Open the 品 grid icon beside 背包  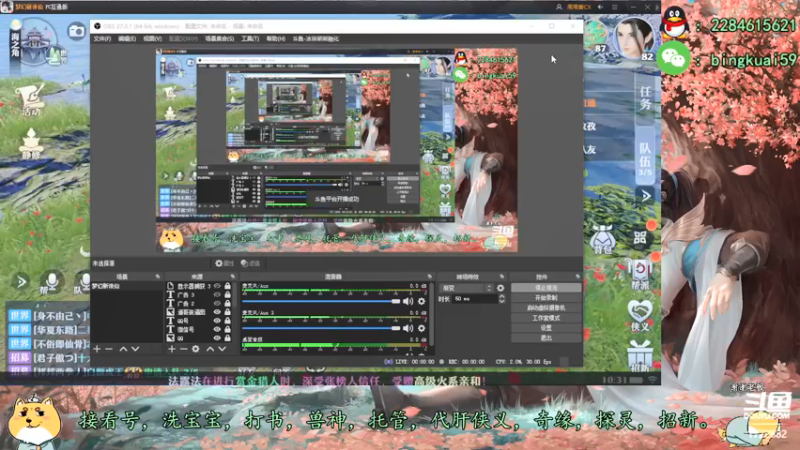coord(640,238)
